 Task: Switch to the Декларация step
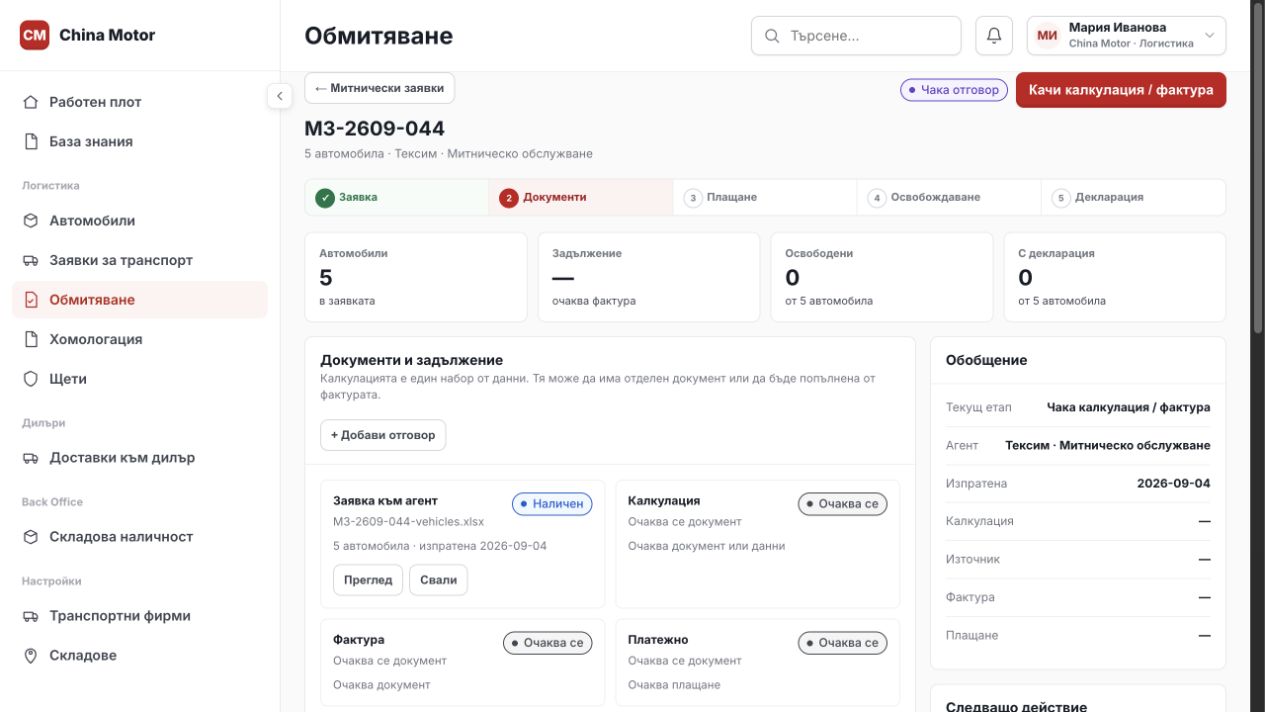pos(1133,198)
